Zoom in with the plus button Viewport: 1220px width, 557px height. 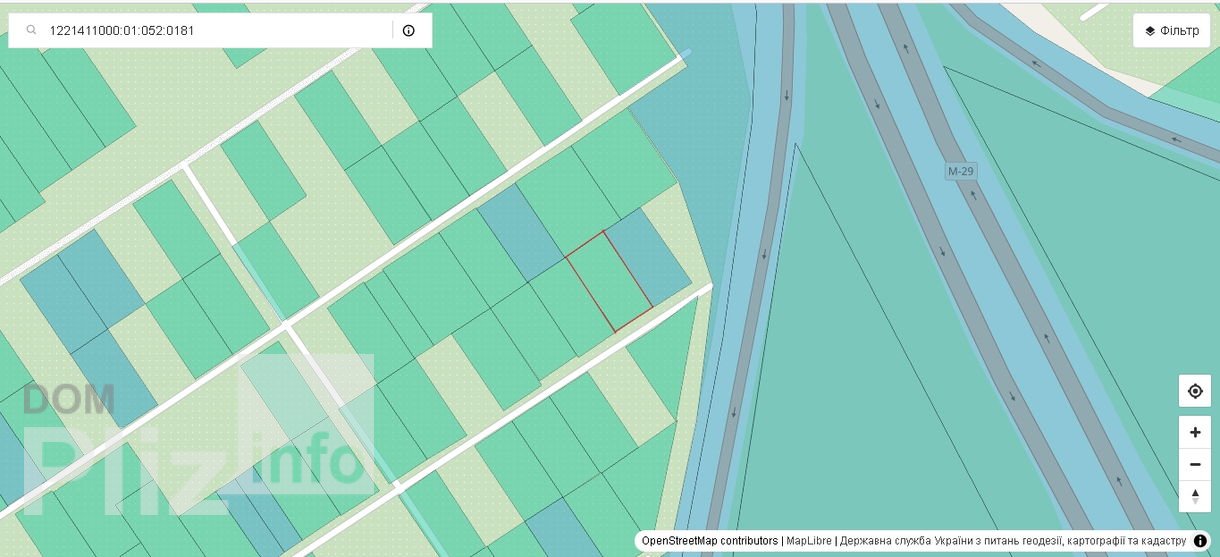(x=1194, y=433)
